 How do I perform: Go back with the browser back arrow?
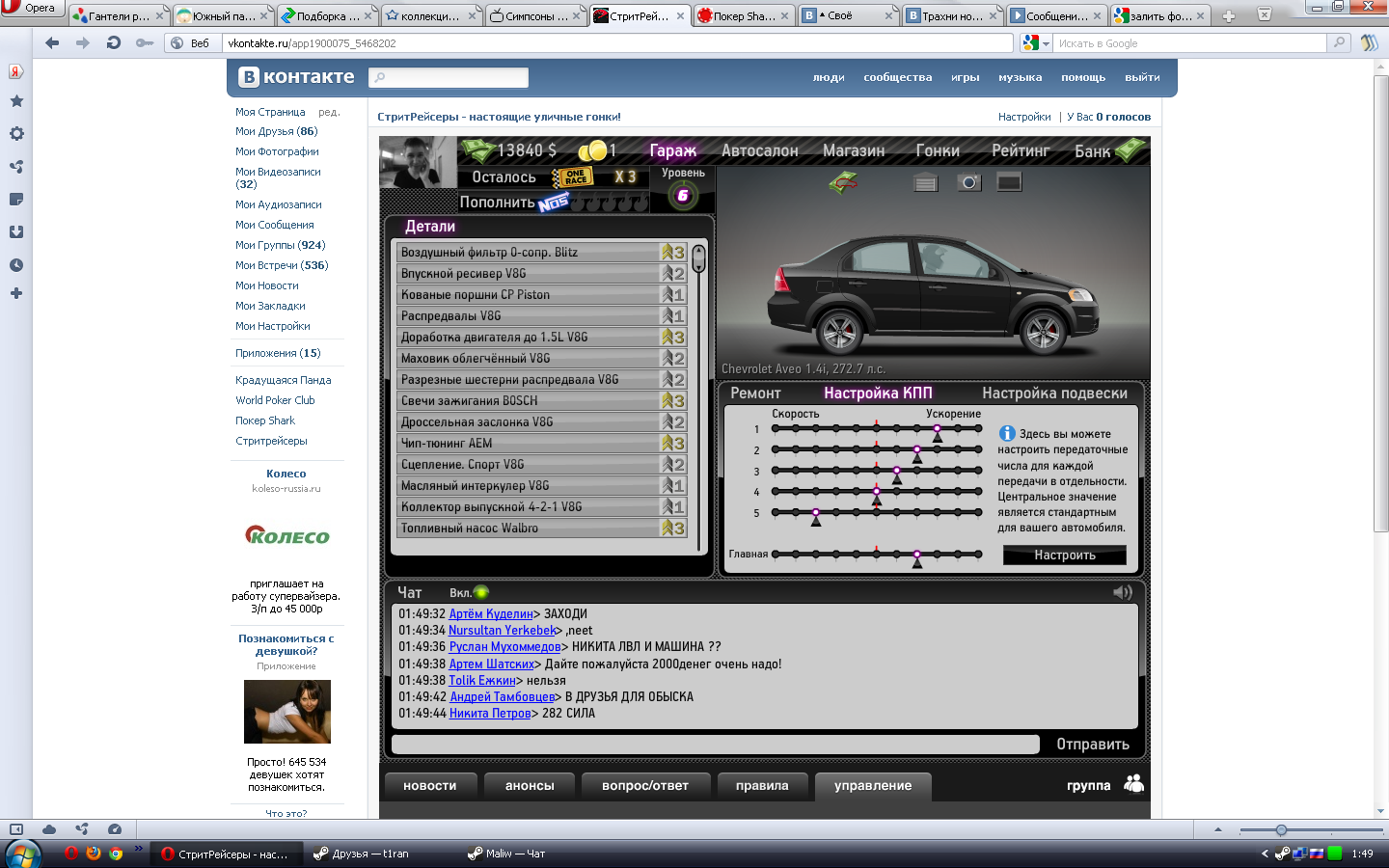pos(52,42)
